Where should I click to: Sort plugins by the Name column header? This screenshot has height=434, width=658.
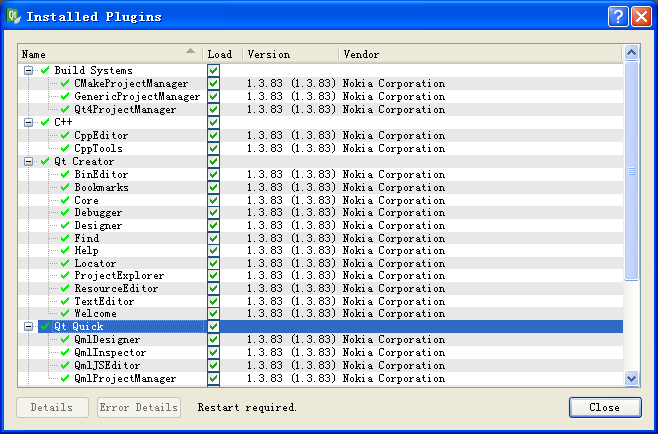110,54
